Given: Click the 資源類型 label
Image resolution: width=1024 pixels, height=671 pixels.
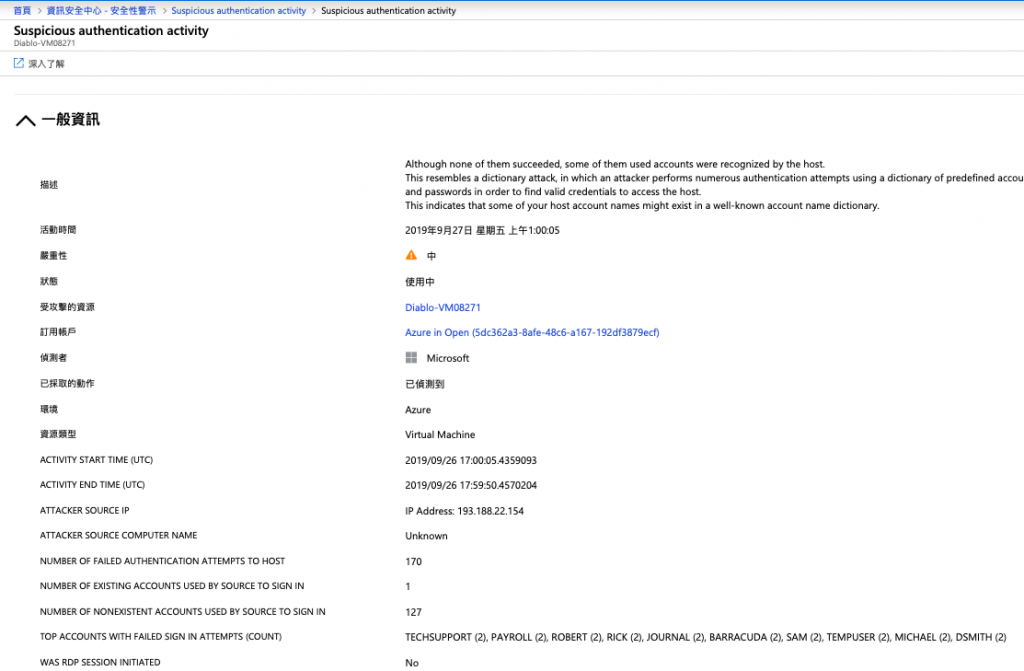Looking at the screenshot, I should pyautogui.click(x=58, y=434).
